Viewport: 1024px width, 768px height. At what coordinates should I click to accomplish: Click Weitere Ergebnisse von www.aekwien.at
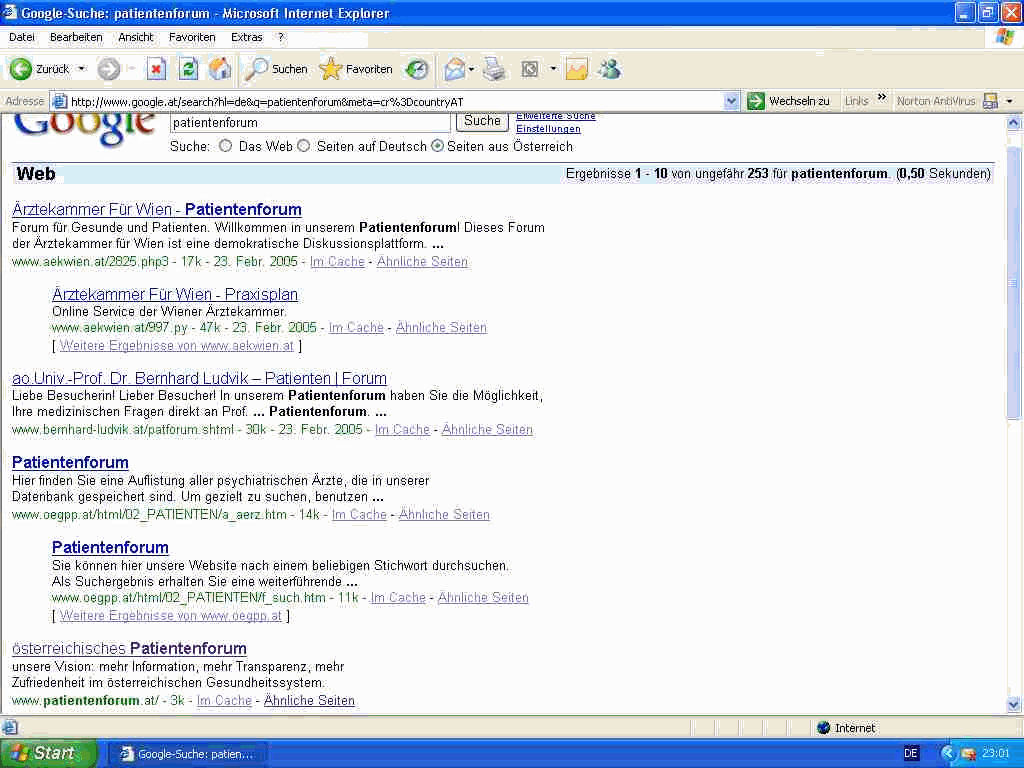[176, 345]
